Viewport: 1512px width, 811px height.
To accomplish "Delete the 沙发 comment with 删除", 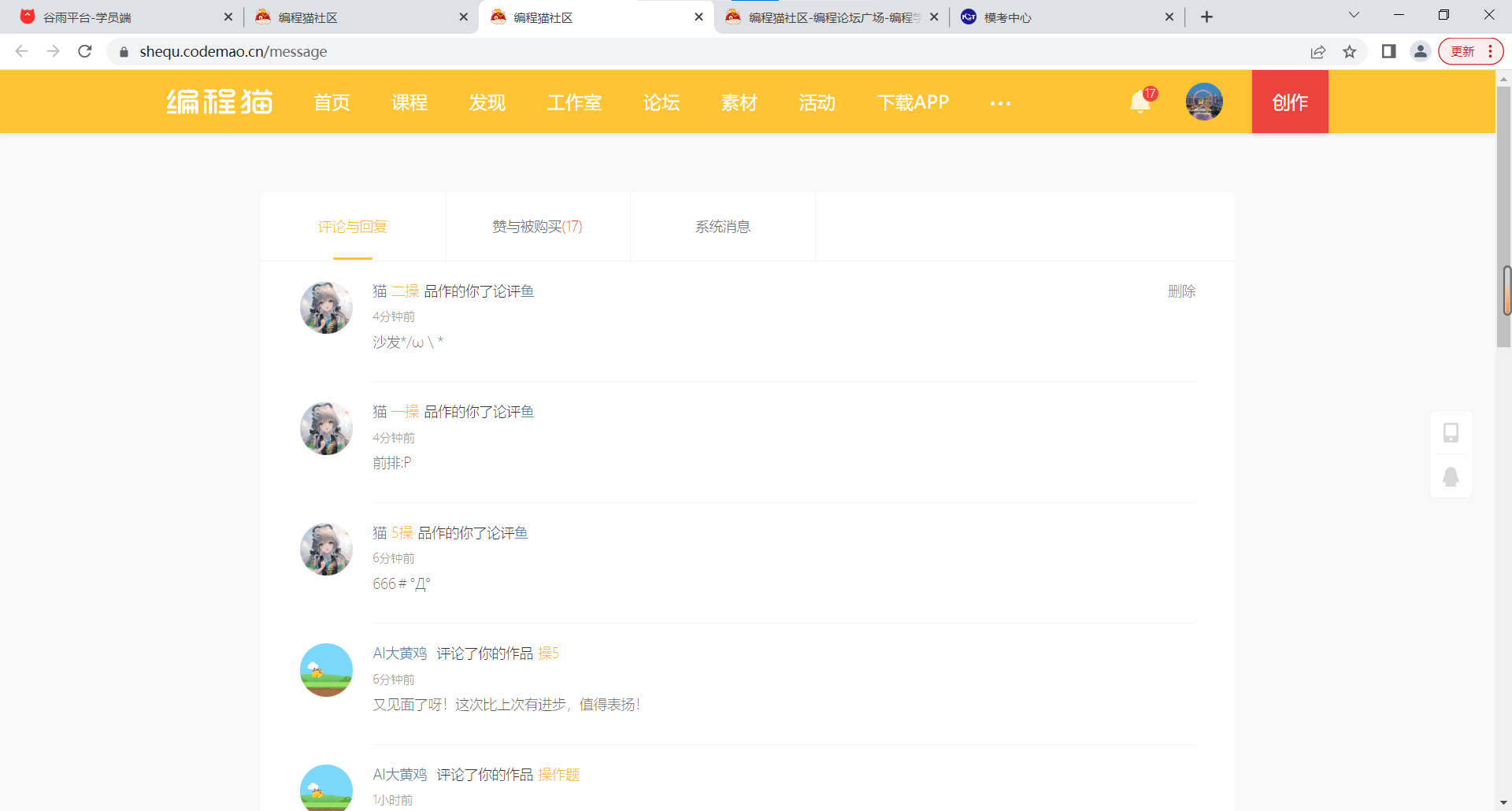I will point(1181,291).
